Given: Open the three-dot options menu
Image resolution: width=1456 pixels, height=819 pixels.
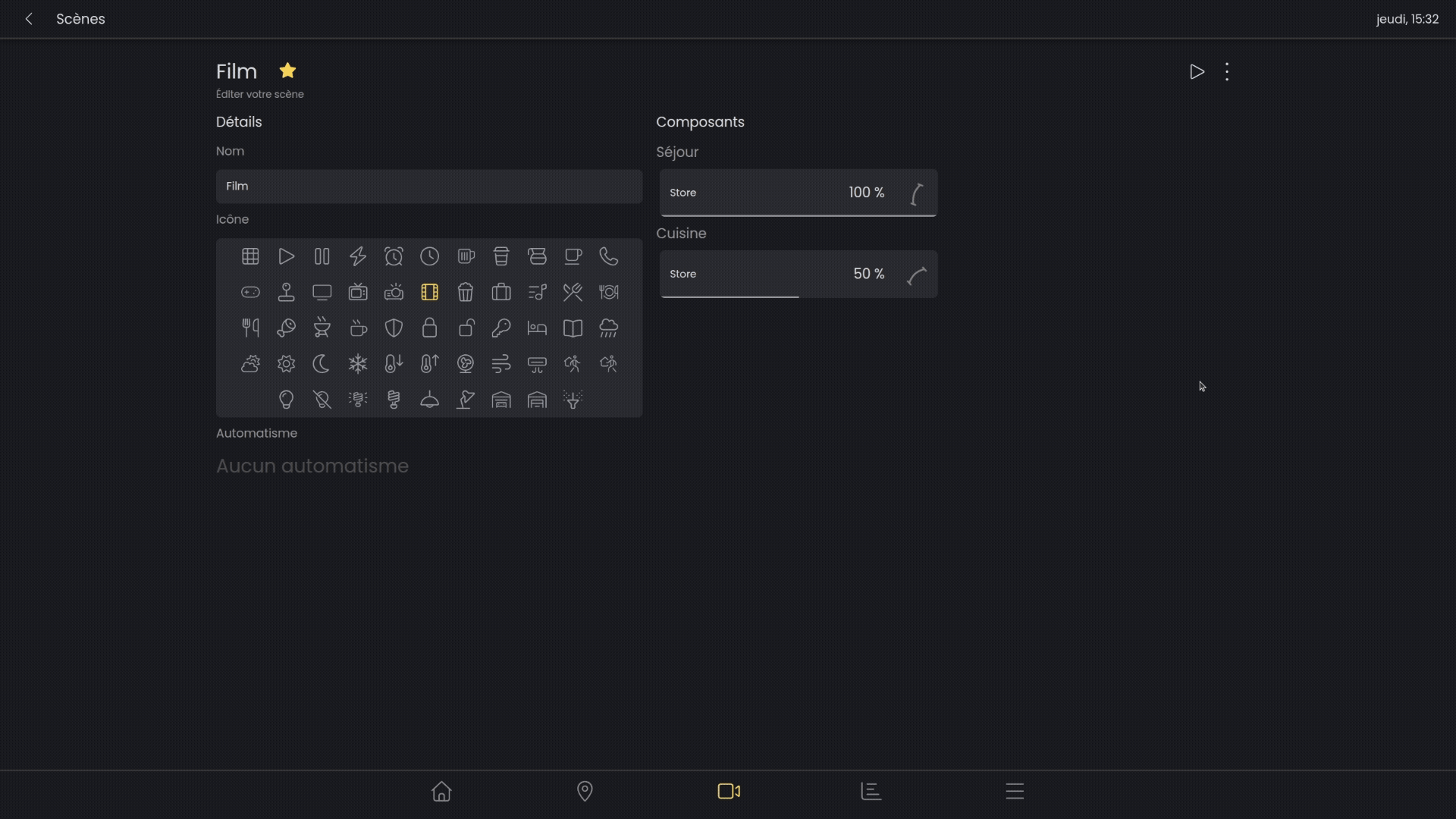Looking at the screenshot, I should (x=1227, y=72).
